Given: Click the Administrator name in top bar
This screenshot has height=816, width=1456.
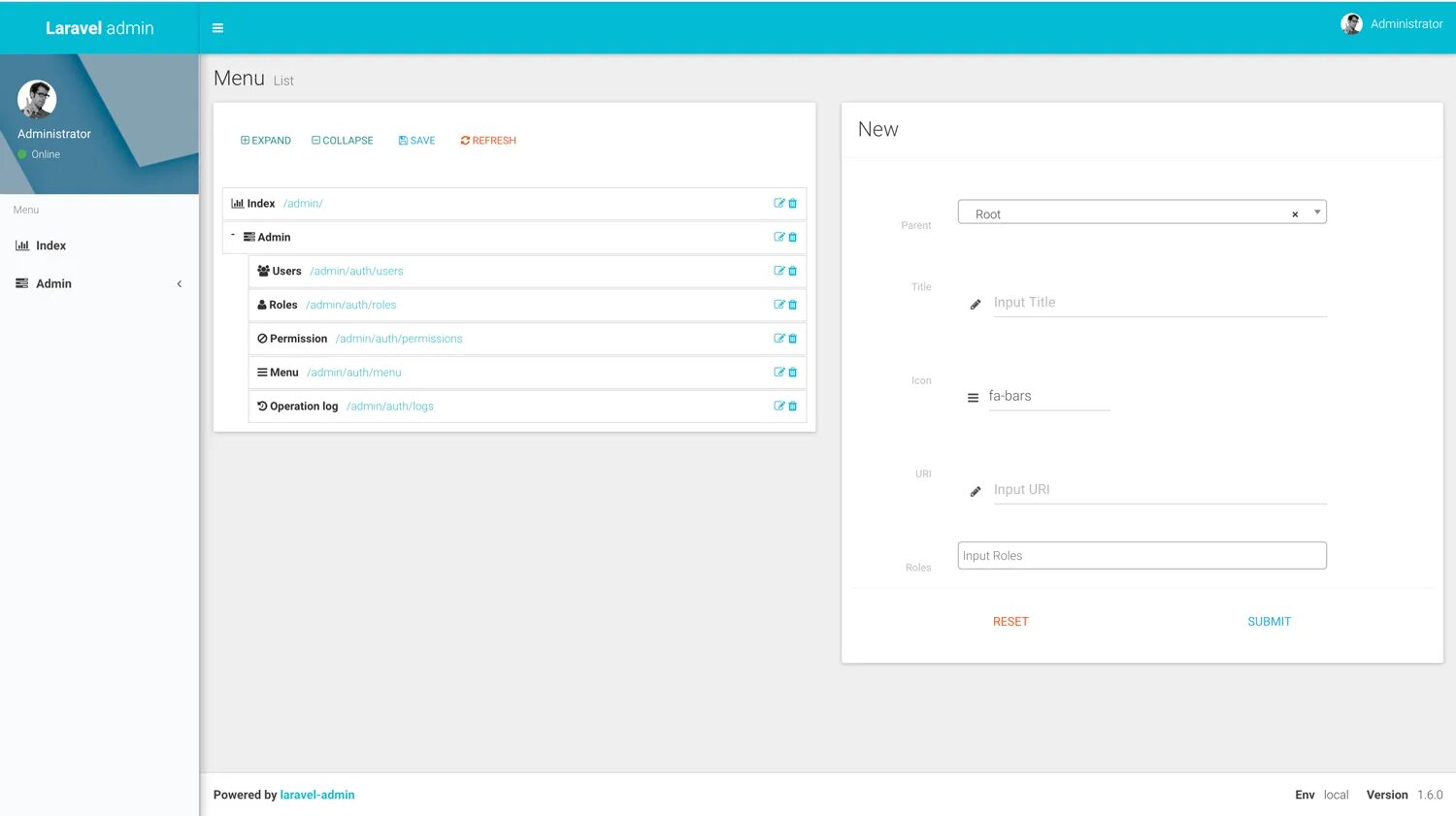Looking at the screenshot, I should 1406,24.
